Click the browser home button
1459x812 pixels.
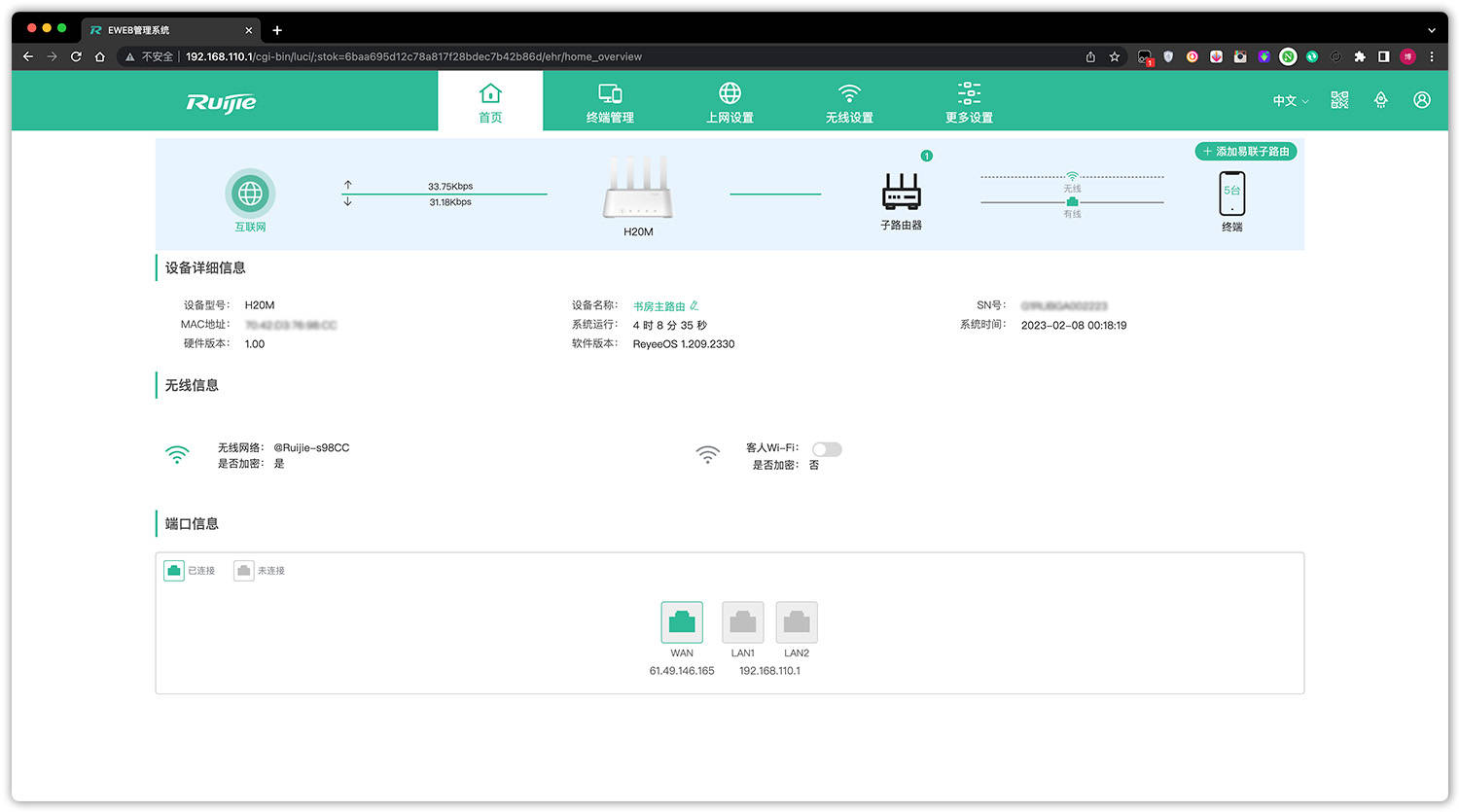pyautogui.click(x=99, y=56)
